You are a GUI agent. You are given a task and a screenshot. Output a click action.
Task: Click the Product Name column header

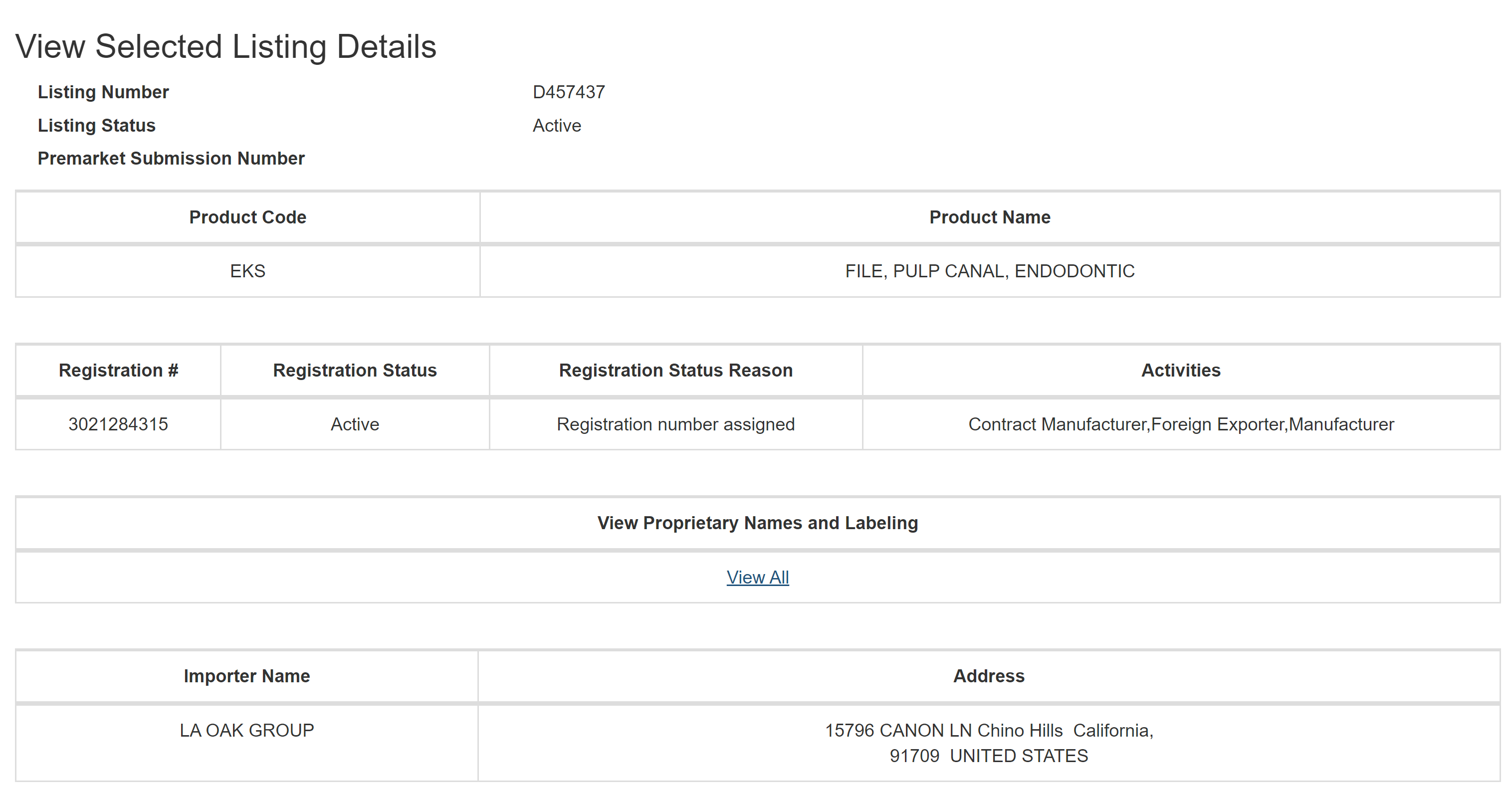(990, 217)
